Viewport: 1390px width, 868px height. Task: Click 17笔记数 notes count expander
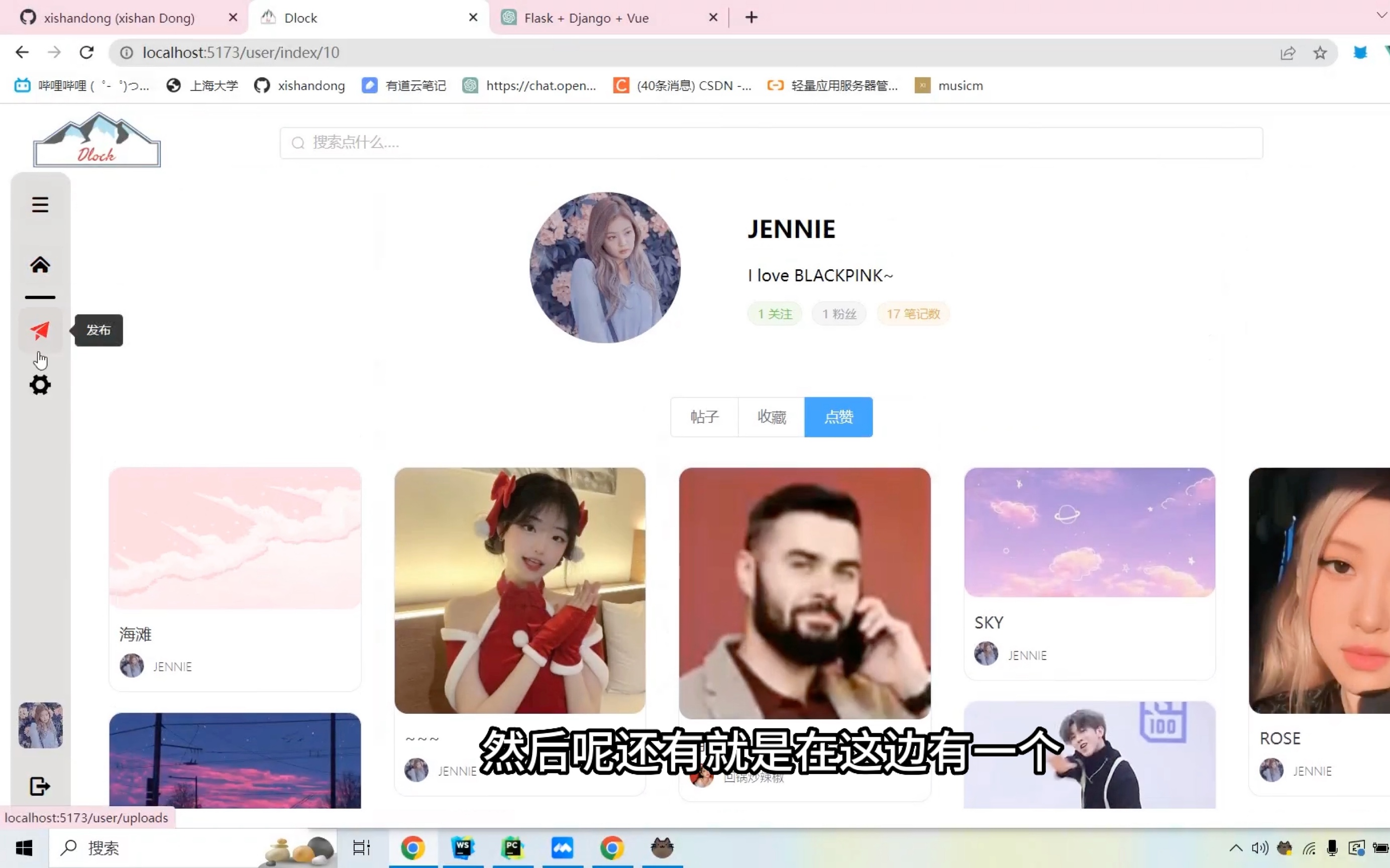point(911,314)
